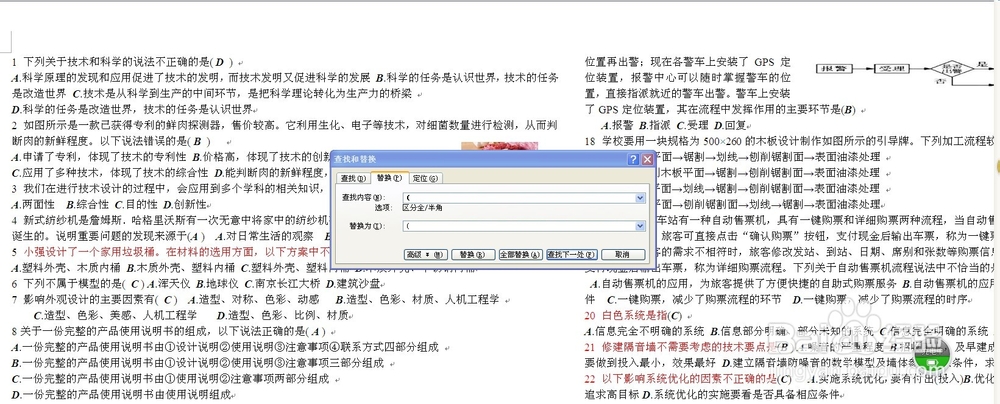Click question 2 line about 鲜肉探测器

pyautogui.click(x=286, y=124)
